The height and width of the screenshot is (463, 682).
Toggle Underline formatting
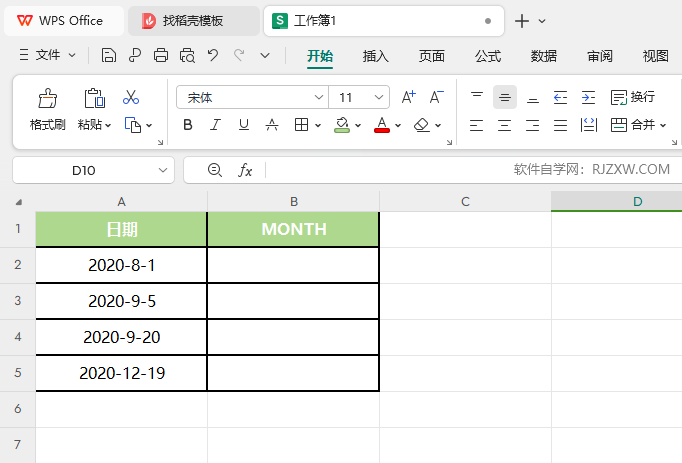pyautogui.click(x=244, y=125)
